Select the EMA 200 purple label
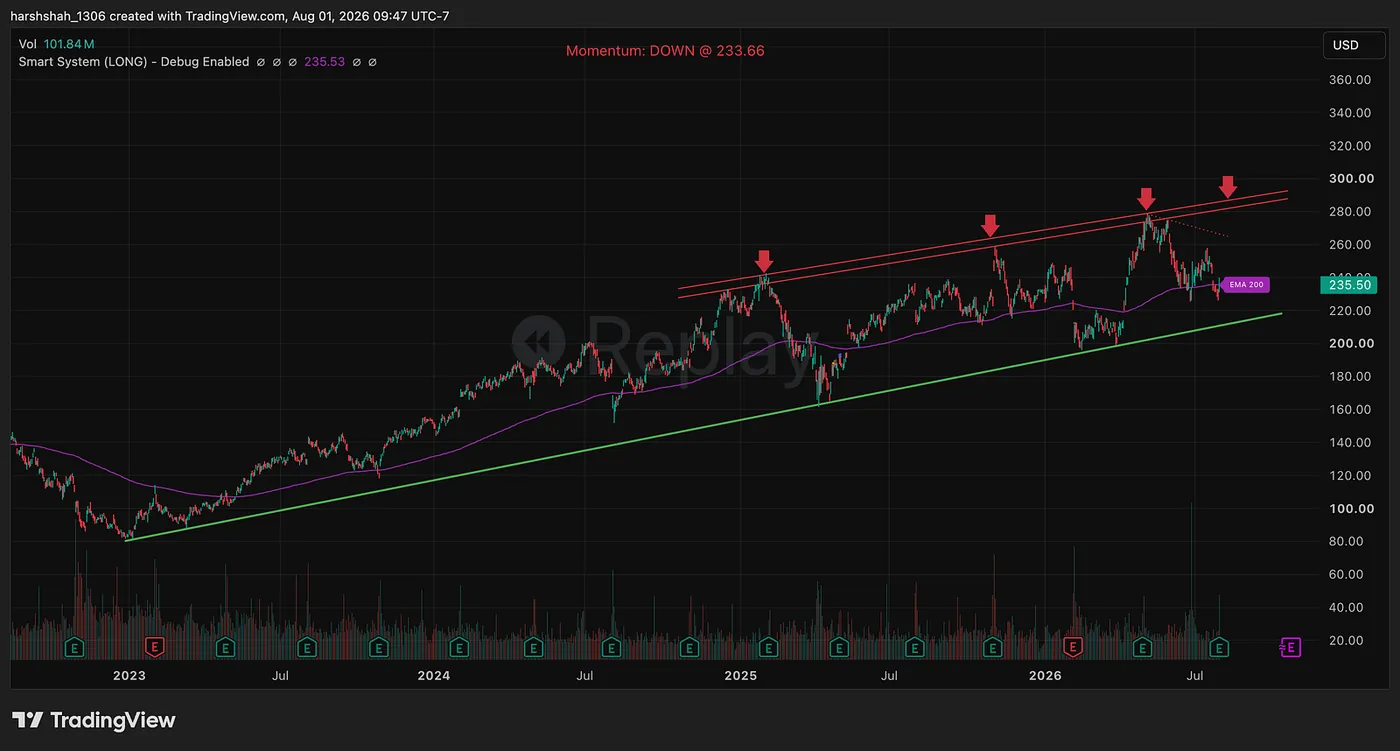 click(x=1246, y=285)
